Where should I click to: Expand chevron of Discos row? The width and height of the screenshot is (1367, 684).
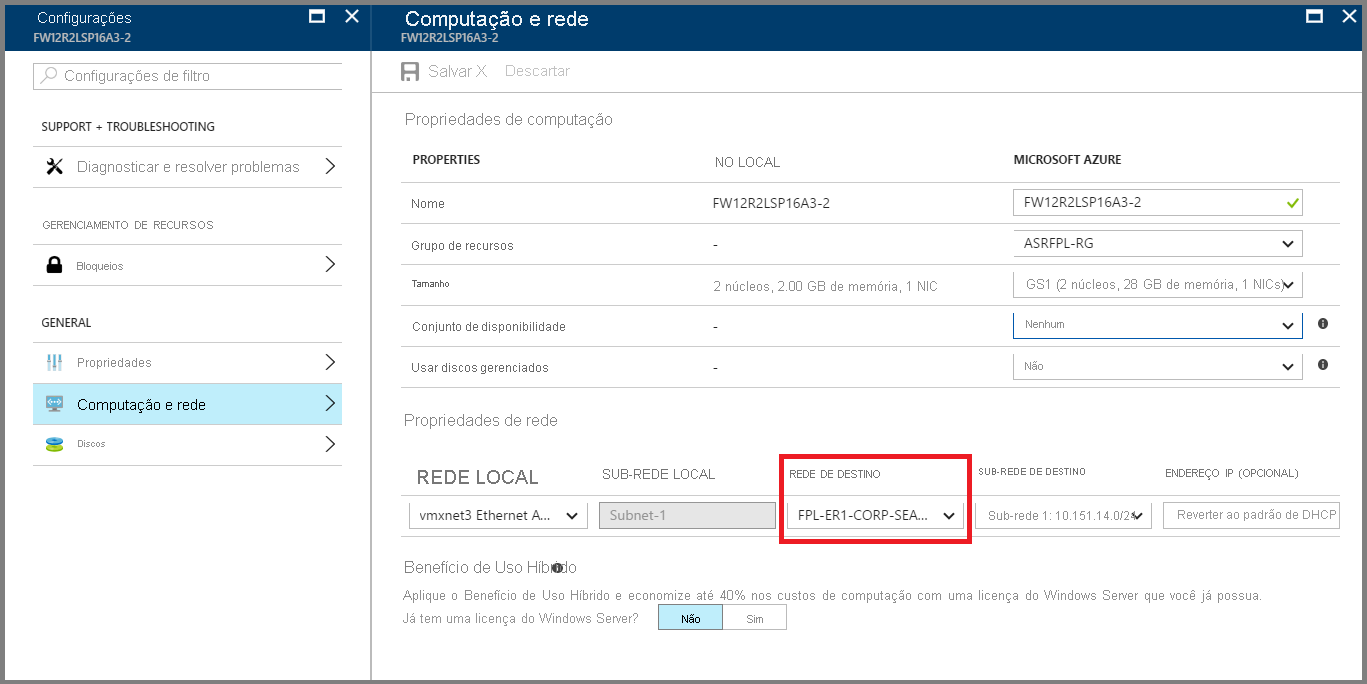click(330, 444)
